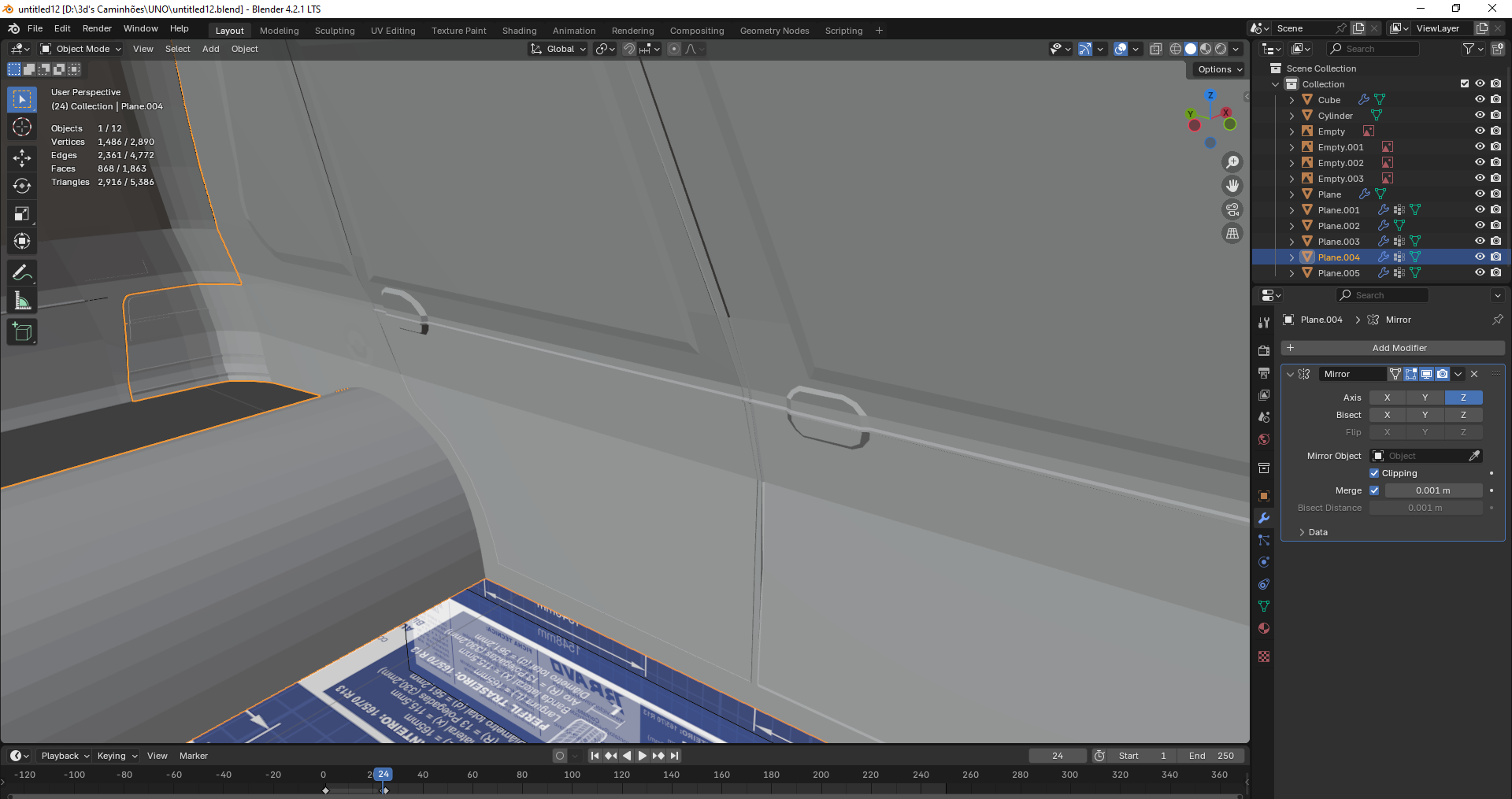Open the Material properties tab
This screenshot has width=1512, height=799.
pyautogui.click(x=1264, y=628)
